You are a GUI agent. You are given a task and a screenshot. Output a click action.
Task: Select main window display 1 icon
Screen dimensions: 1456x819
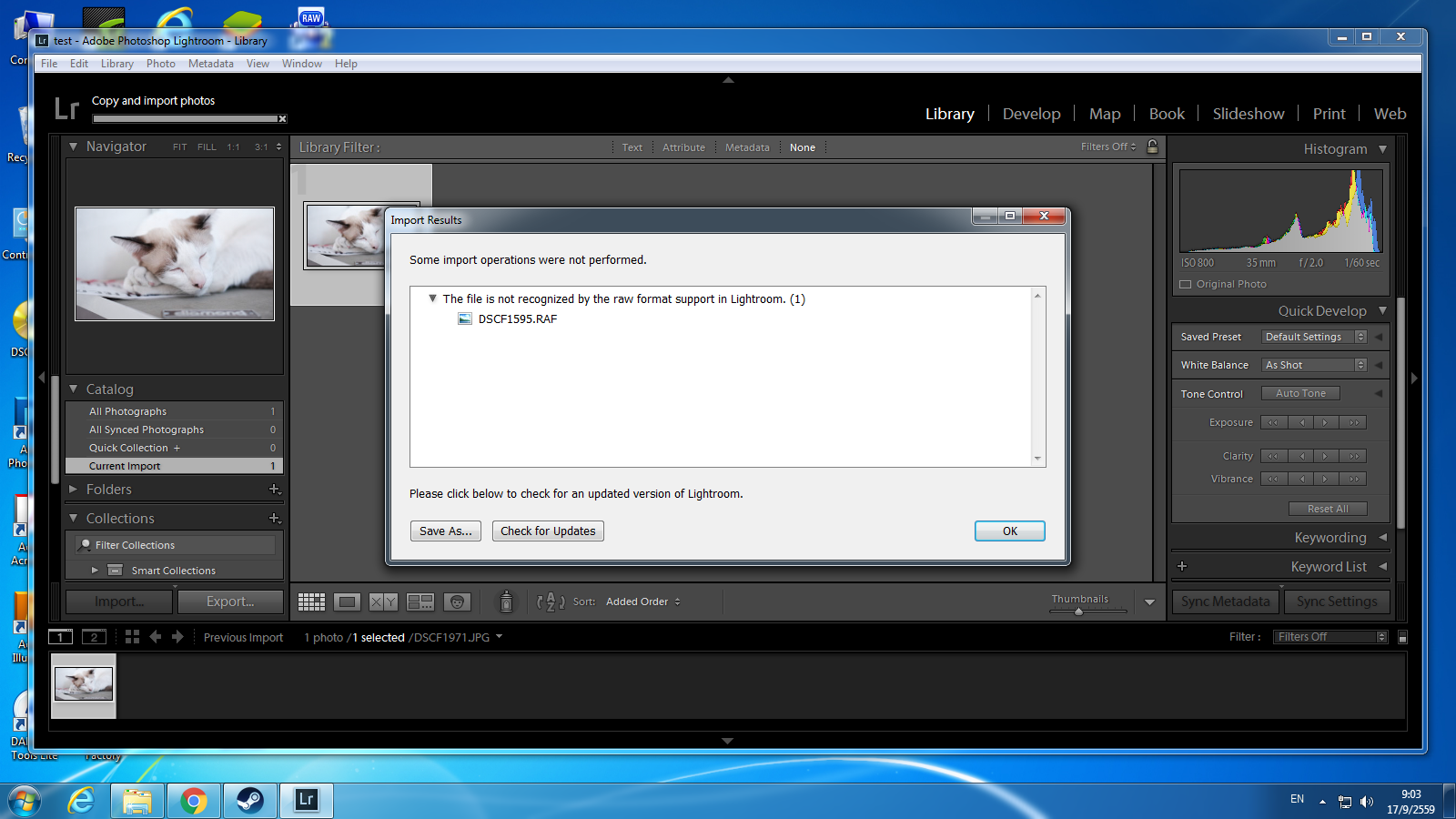pyautogui.click(x=60, y=637)
